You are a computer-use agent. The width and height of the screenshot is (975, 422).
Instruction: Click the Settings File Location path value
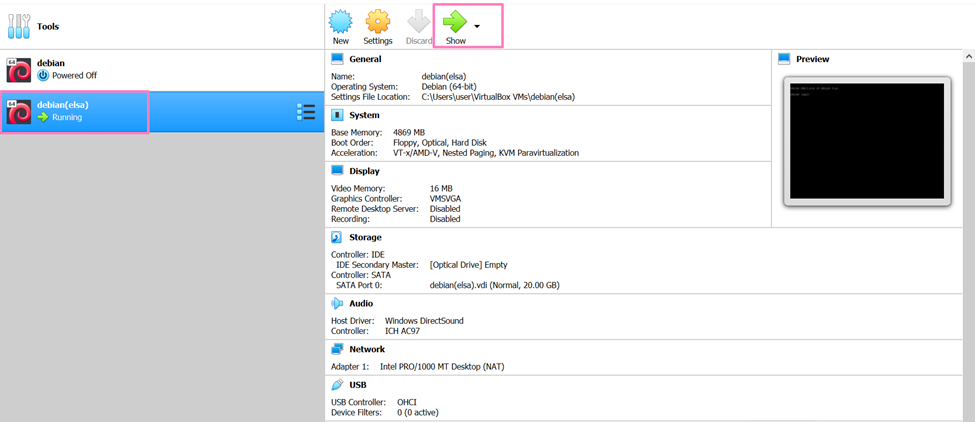coord(498,97)
